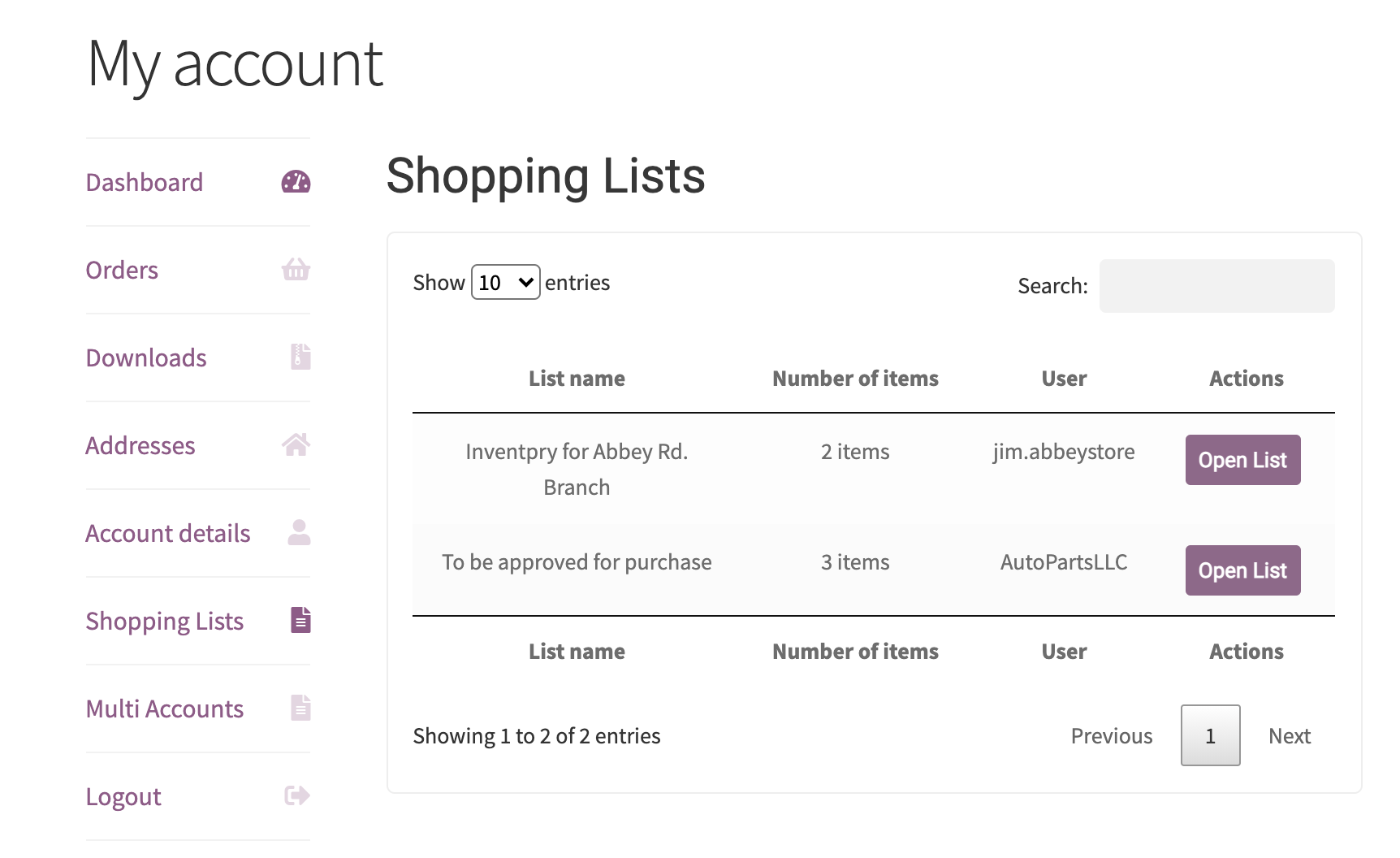The image size is (1400, 858).
Task: Open the Shopping Lists menu item
Action: coord(165,620)
